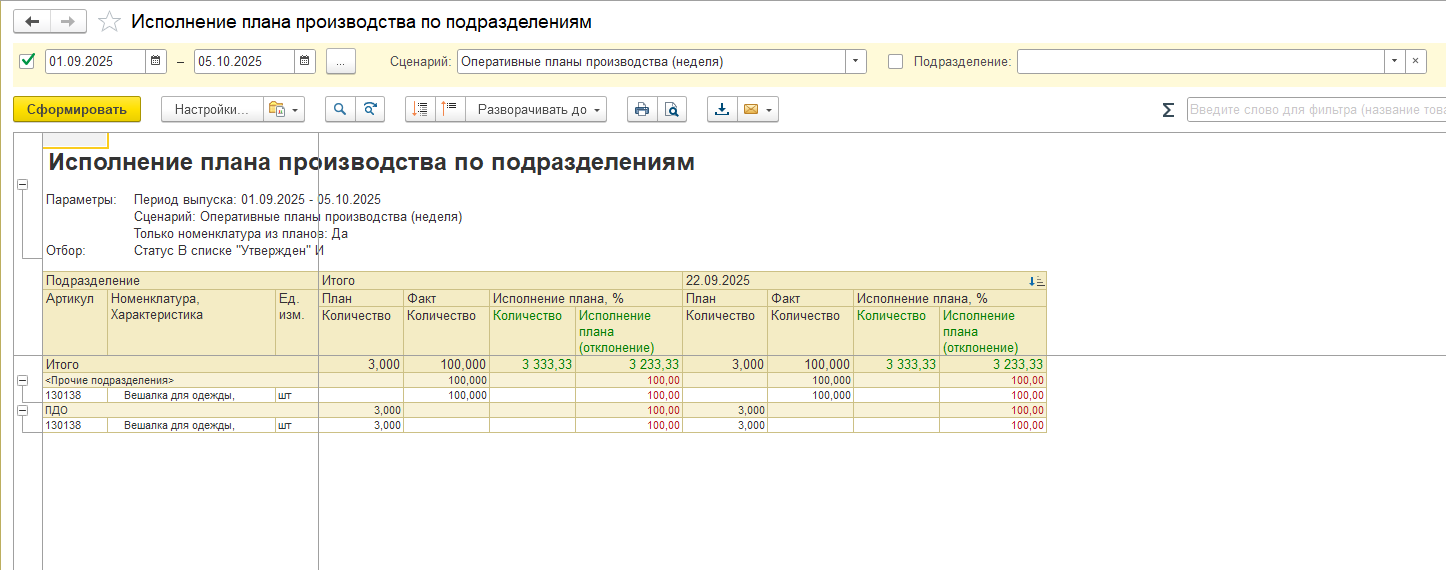Save report with the download icon
This screenshot has width=1446, height=570.
tap(722, 110)
